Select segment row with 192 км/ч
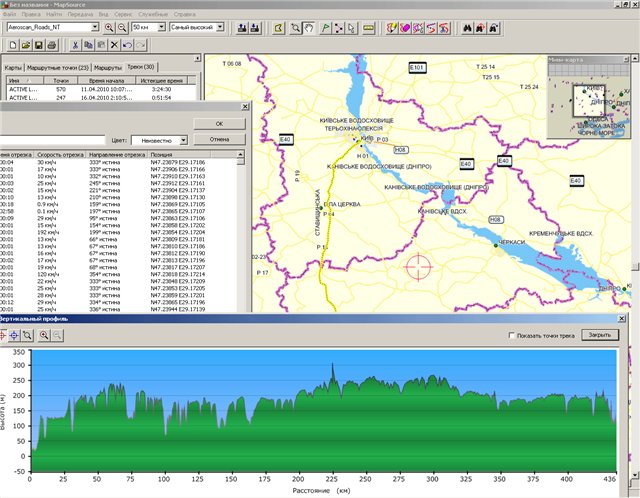Image resolution: width=640 pixels, height=498 pixels. (118, 232)
